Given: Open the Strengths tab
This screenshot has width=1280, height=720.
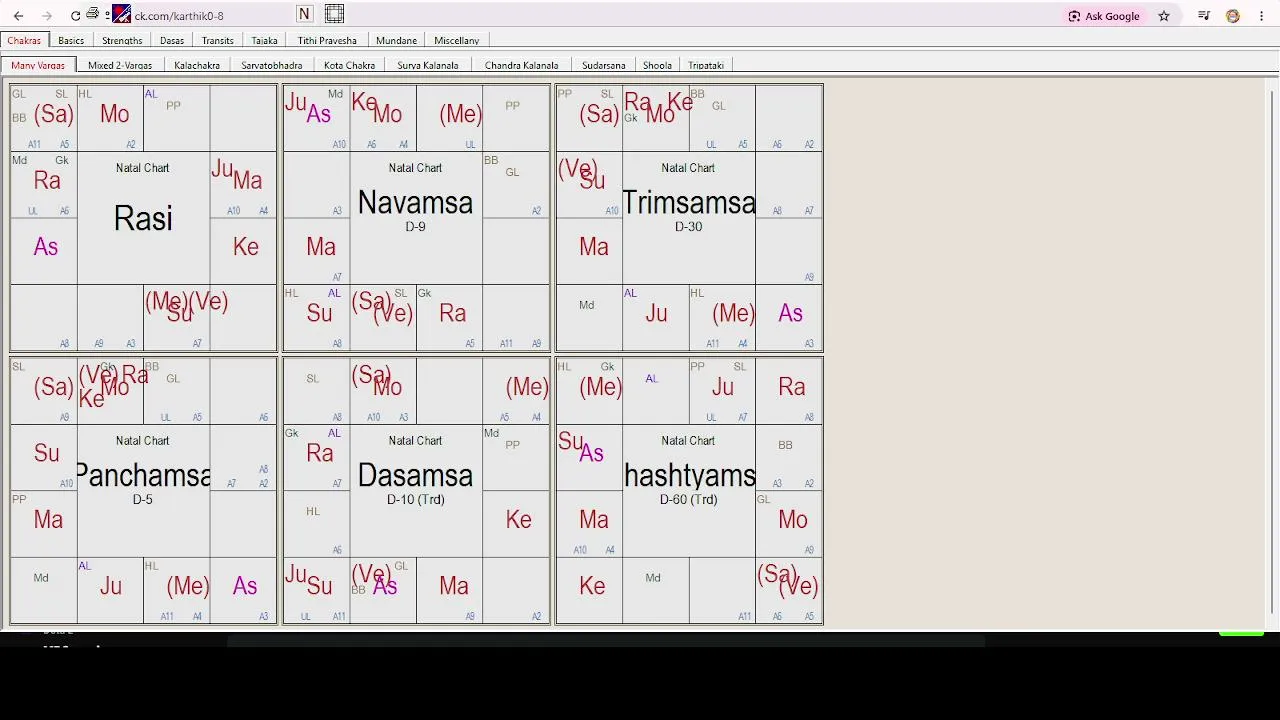Looking at the screenshot, I should point(122,41).
